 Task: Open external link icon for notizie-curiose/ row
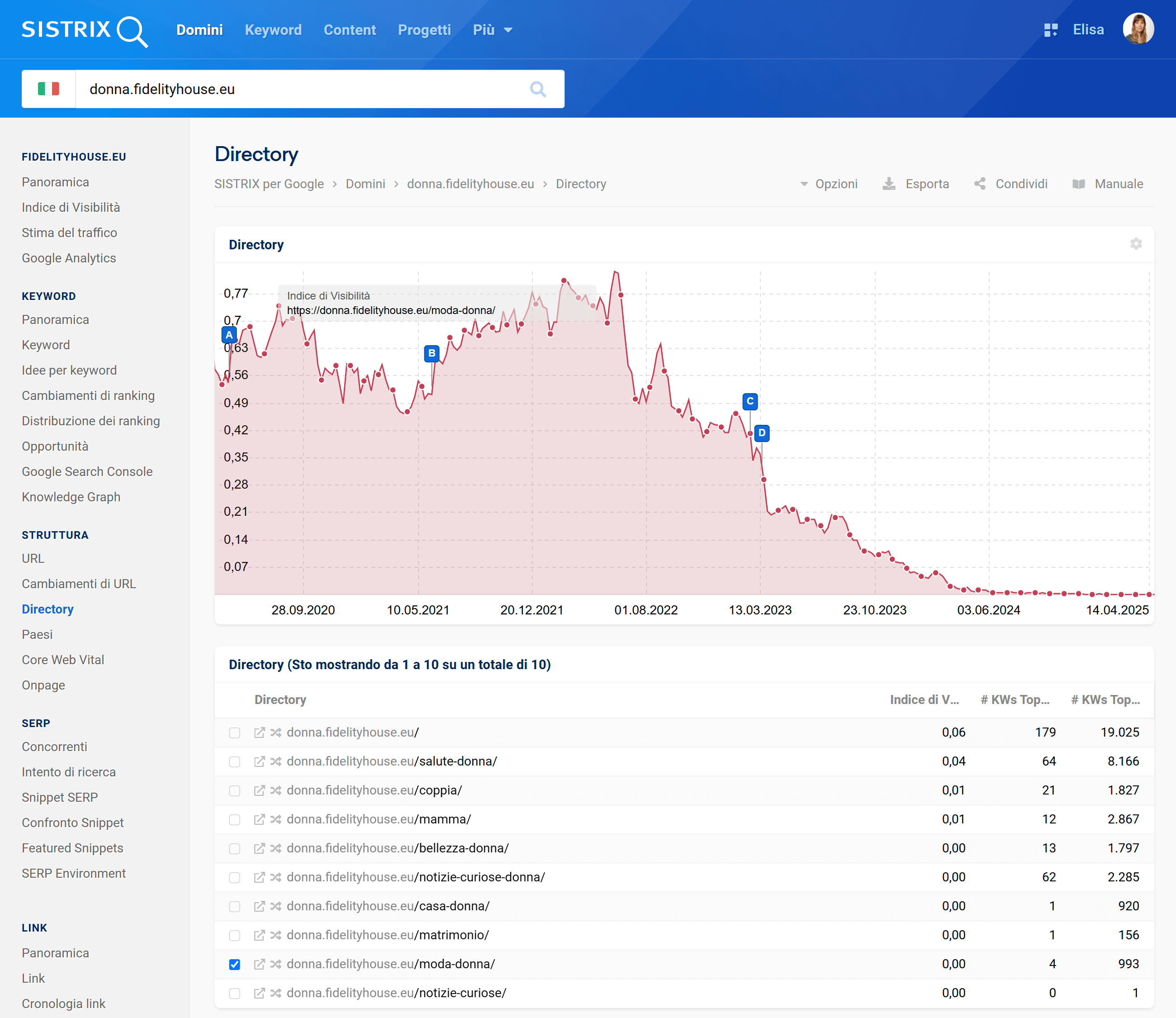(x=259, y=993)
